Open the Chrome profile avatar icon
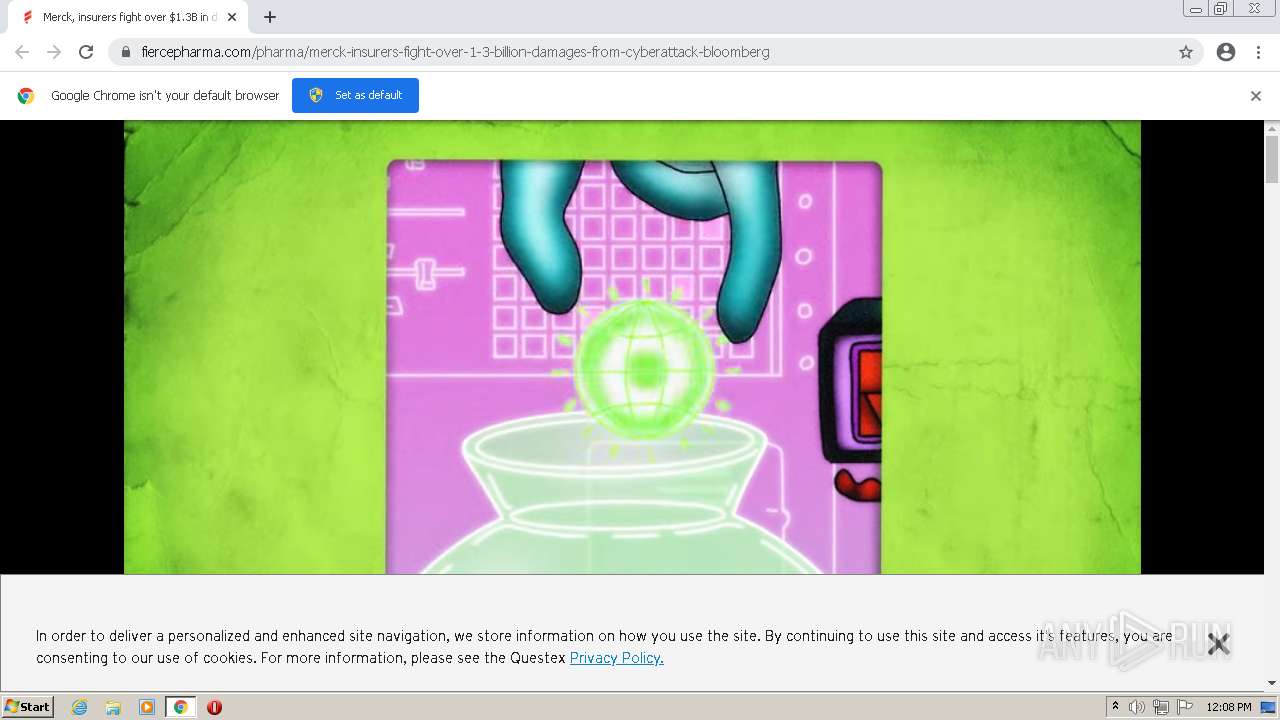1280x720 pixels. pos(1226,52)
